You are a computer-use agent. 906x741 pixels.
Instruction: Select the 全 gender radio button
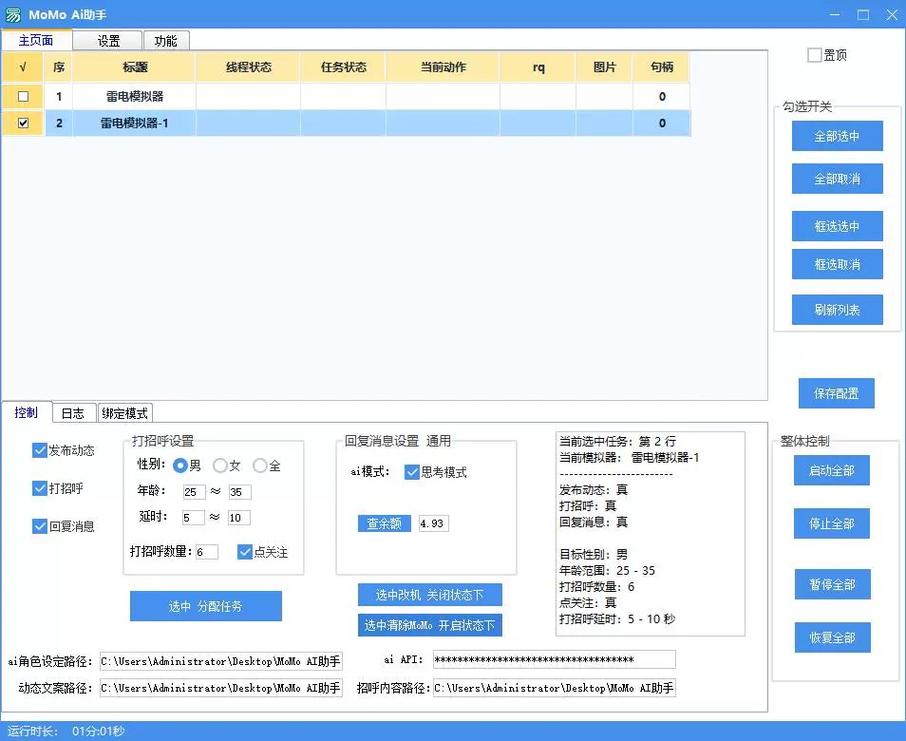tap(259, 465)
